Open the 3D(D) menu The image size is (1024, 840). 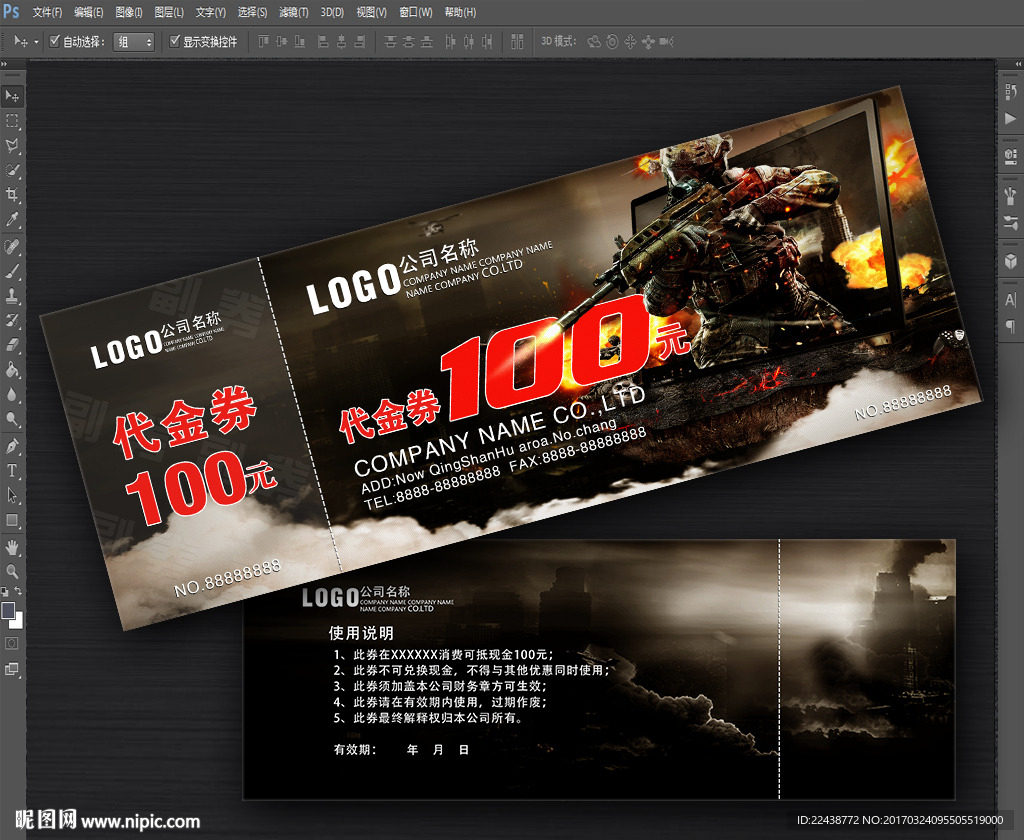coord(332,12)
